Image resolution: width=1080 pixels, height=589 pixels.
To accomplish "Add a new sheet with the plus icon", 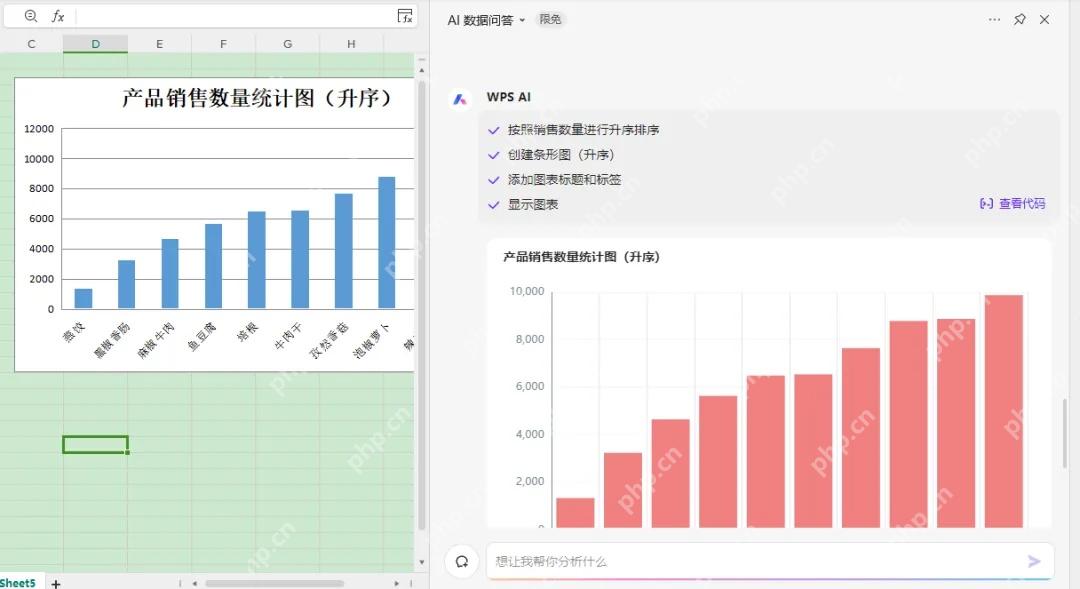I will pos(56,583).
